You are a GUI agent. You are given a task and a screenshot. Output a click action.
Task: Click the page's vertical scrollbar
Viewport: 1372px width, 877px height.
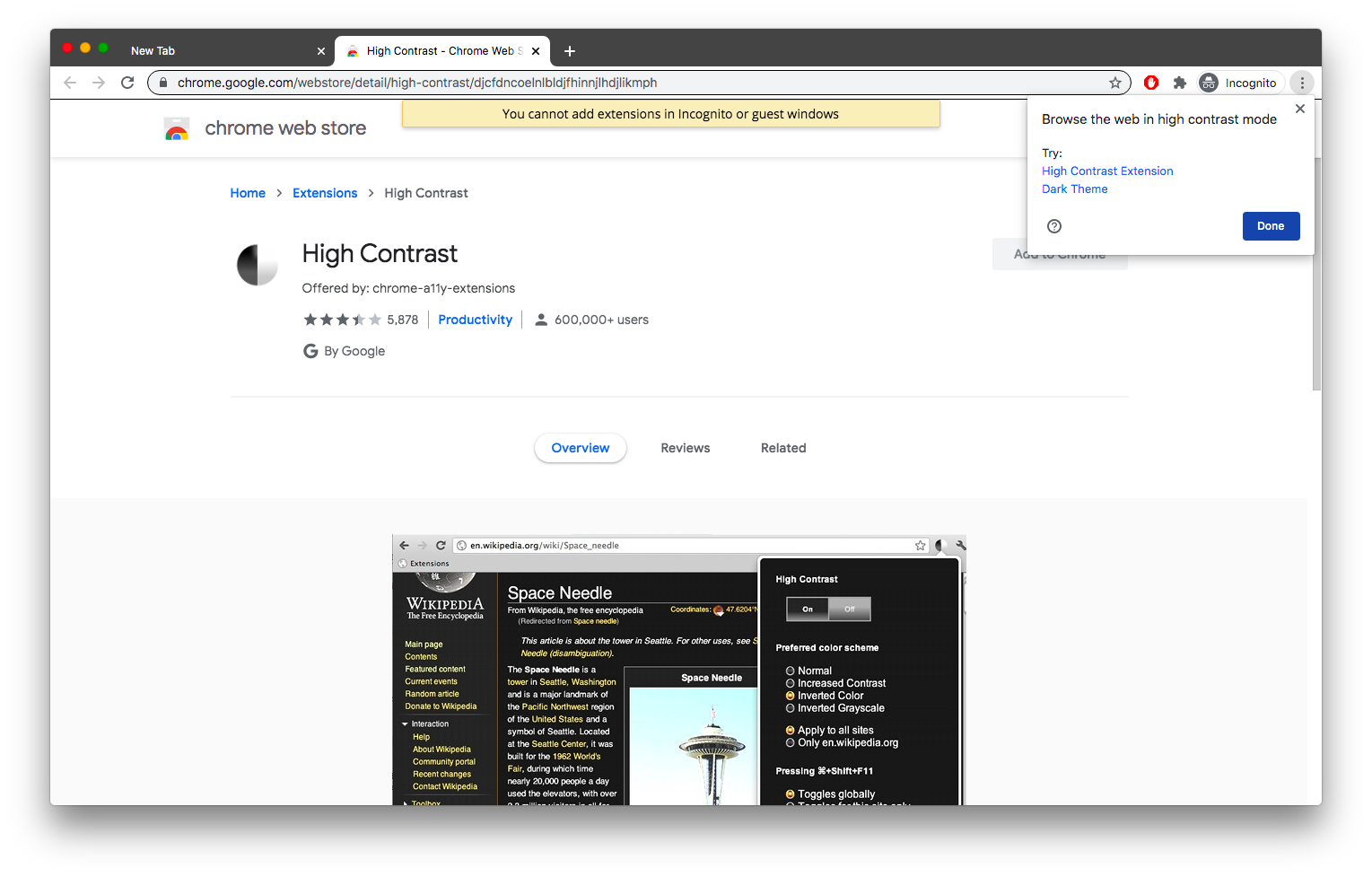tap(1316, 274)
